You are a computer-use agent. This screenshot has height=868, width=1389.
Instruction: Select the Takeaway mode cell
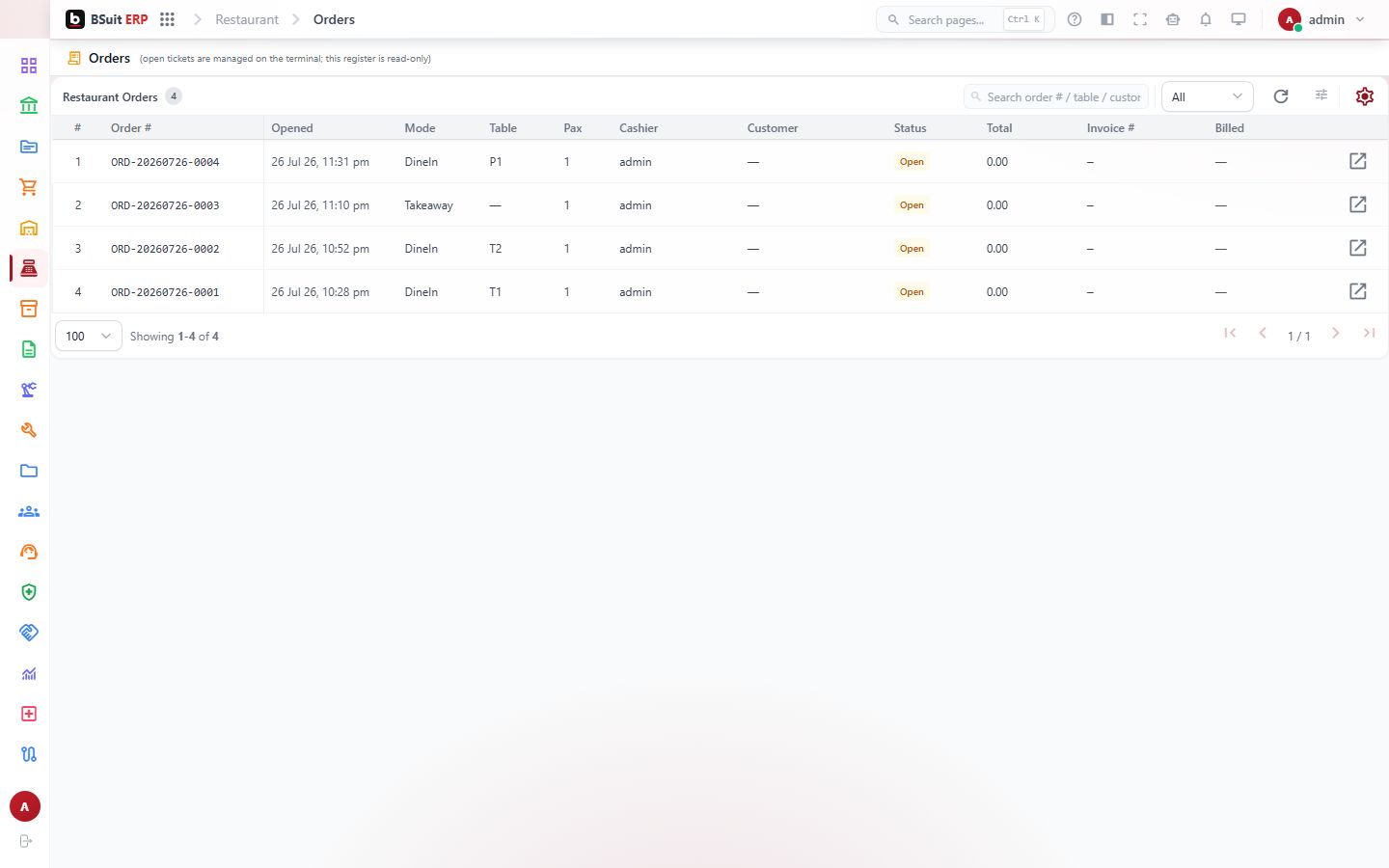tap(428, 205)
